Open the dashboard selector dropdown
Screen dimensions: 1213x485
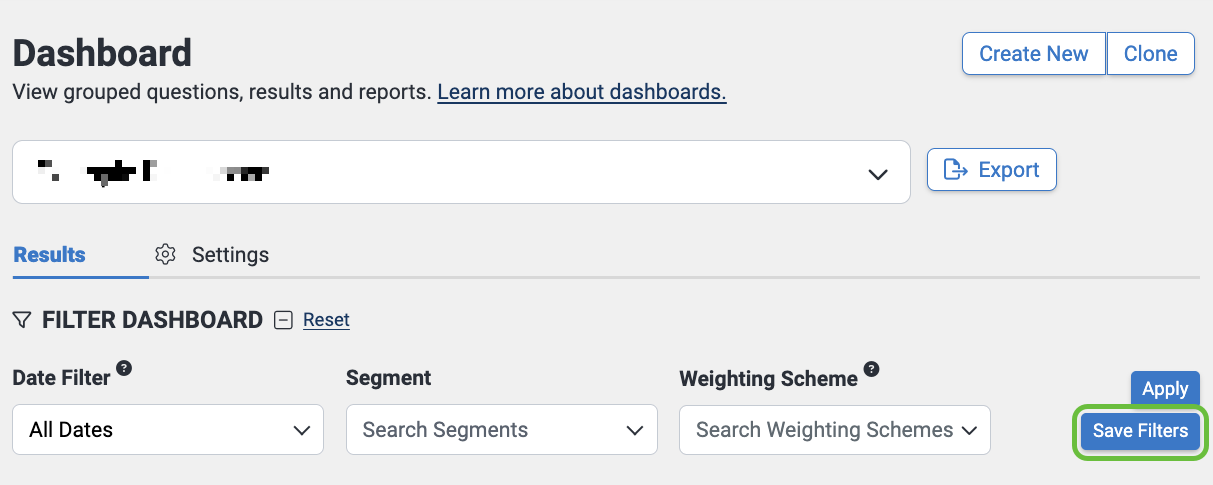(877, 173)
